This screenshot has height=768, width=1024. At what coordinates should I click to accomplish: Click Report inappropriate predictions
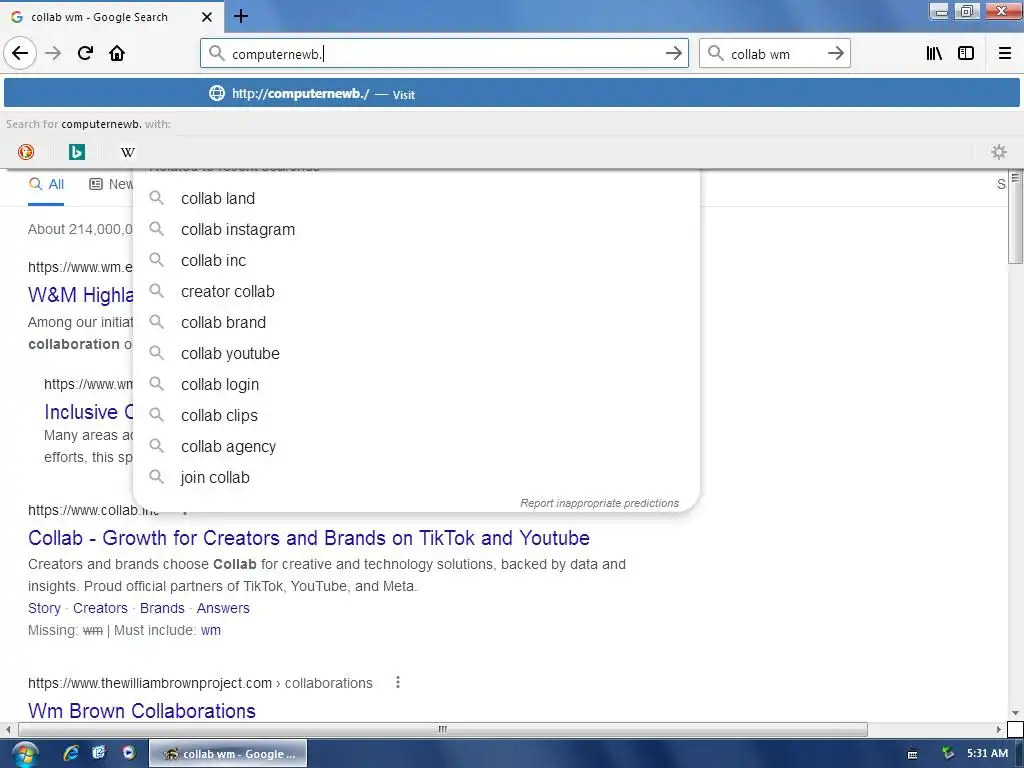599,503
